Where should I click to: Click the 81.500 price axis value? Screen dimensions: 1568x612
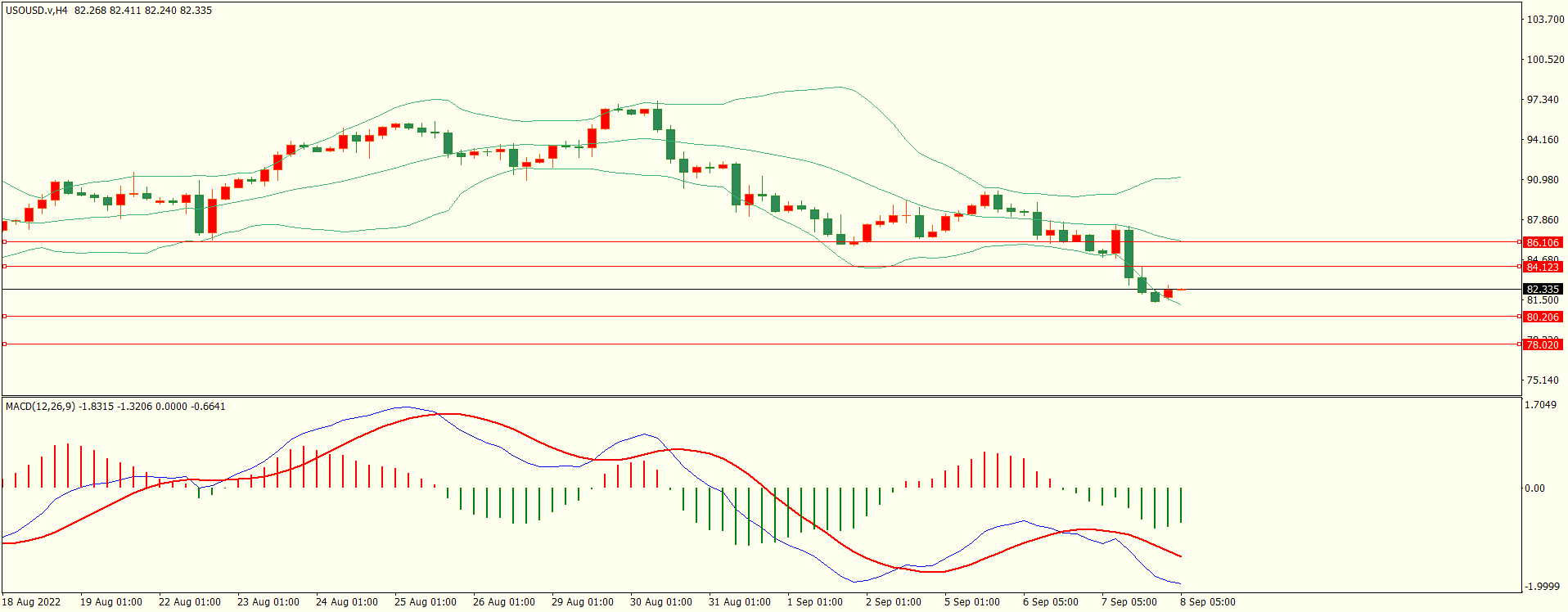click(x=1543, y=300)
